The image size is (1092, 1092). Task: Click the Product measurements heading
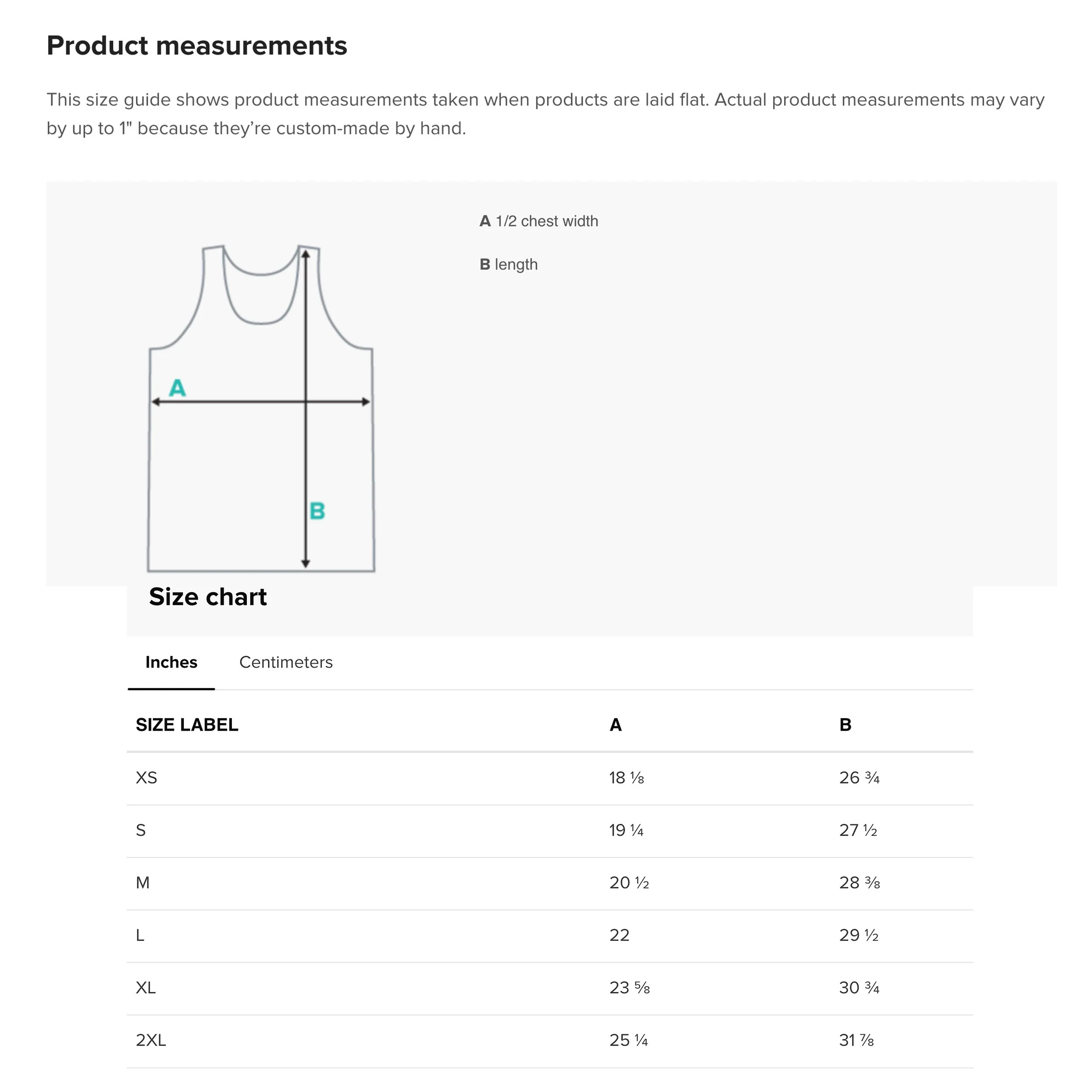[x=197, y=46]
